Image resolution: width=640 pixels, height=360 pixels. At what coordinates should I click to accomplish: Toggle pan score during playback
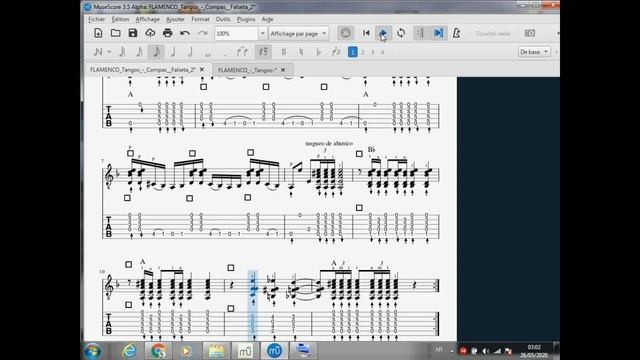(438, 33)
